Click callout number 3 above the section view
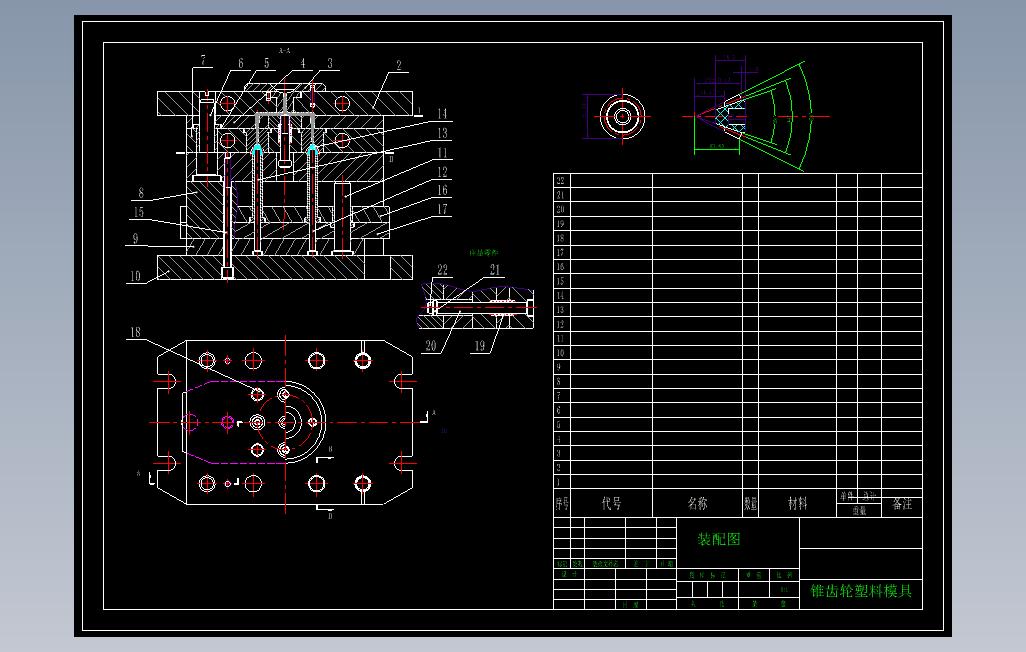The width and height of the screenshot is (1026, 652). pos(330,63)
